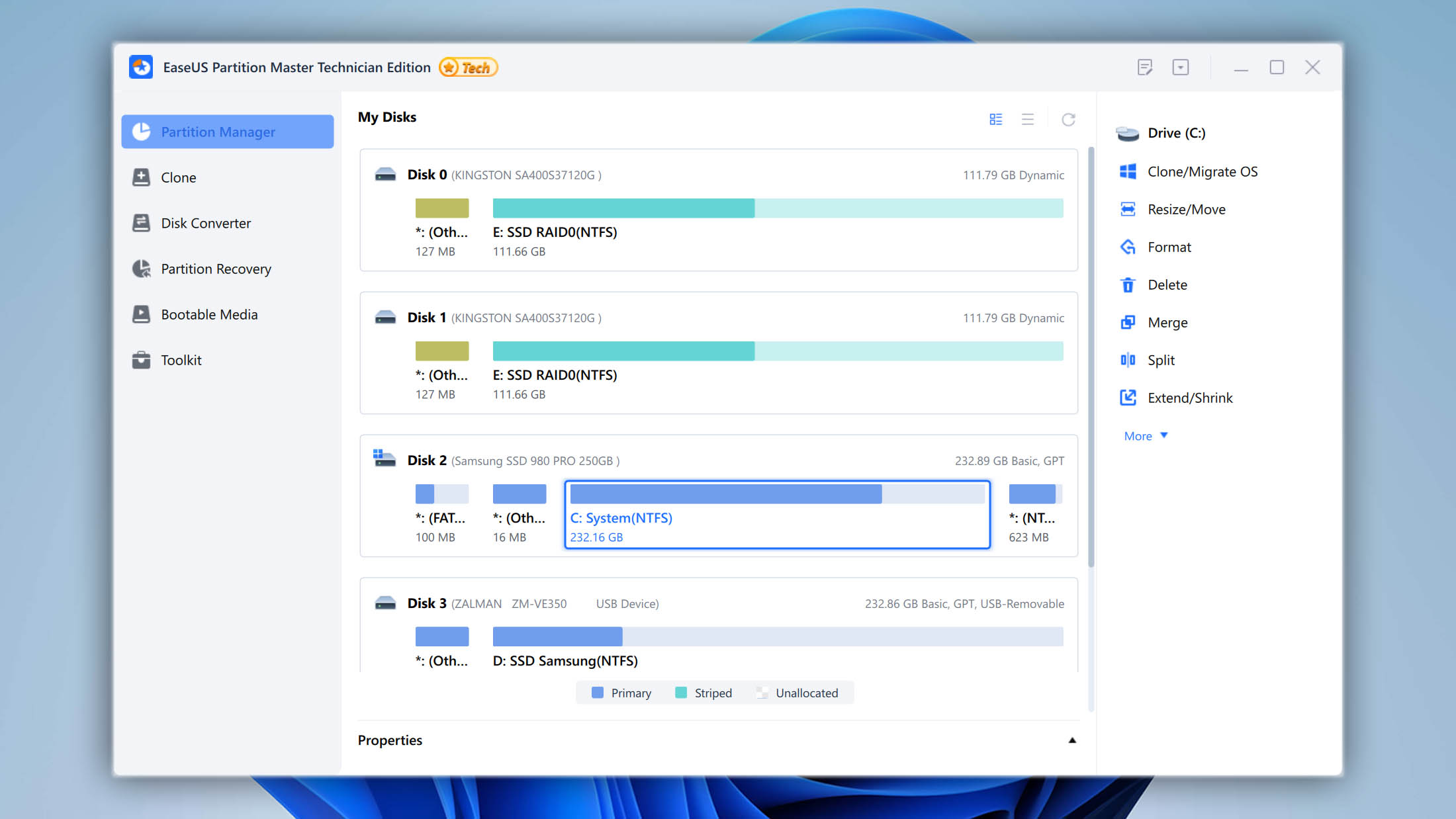Select Disk 2 system disk icon

click(384, 458)
